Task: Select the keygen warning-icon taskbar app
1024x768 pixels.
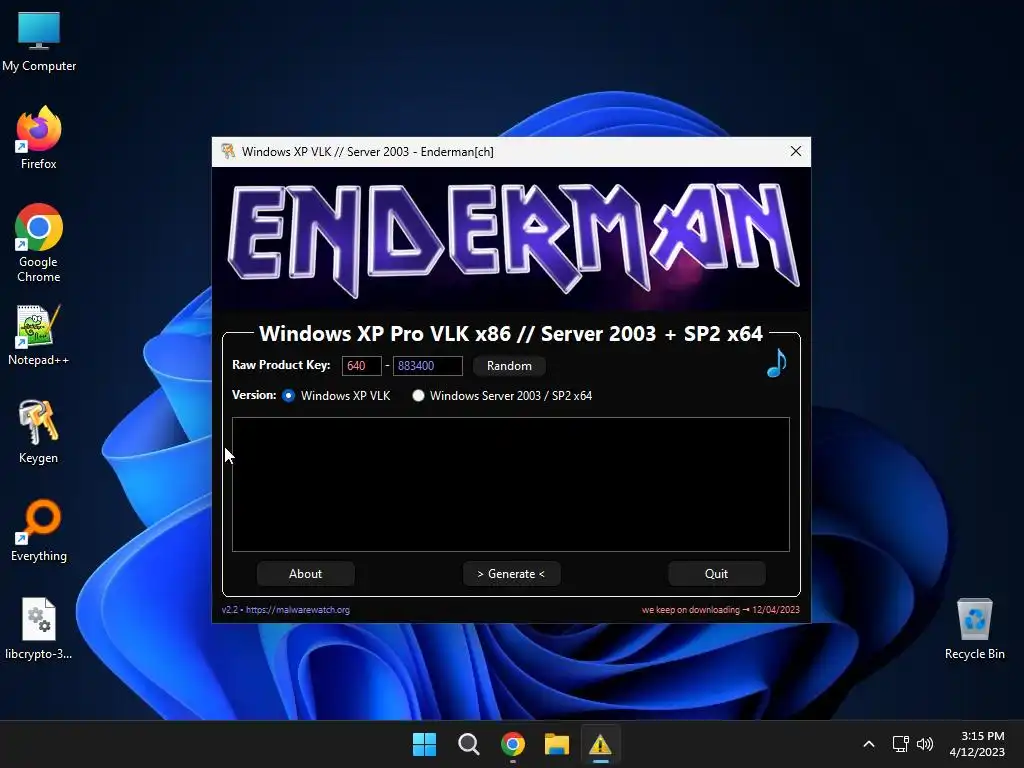Action: click(600, 744)
